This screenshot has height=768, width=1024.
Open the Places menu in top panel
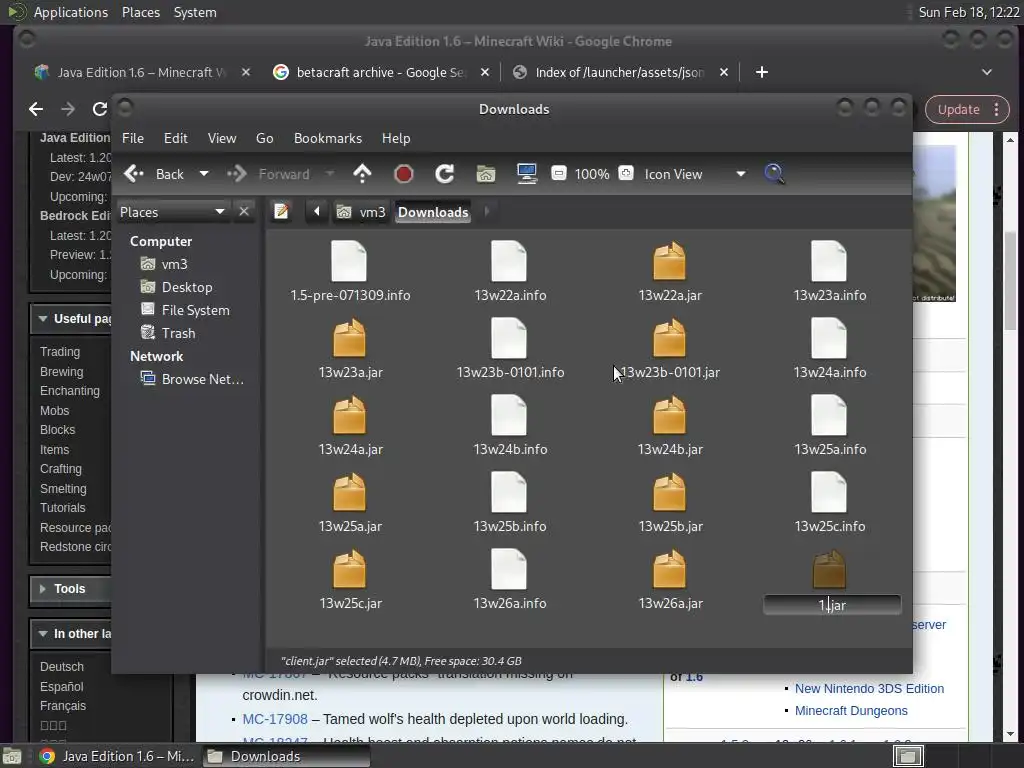pyautogui.click(x=140, y=12)
